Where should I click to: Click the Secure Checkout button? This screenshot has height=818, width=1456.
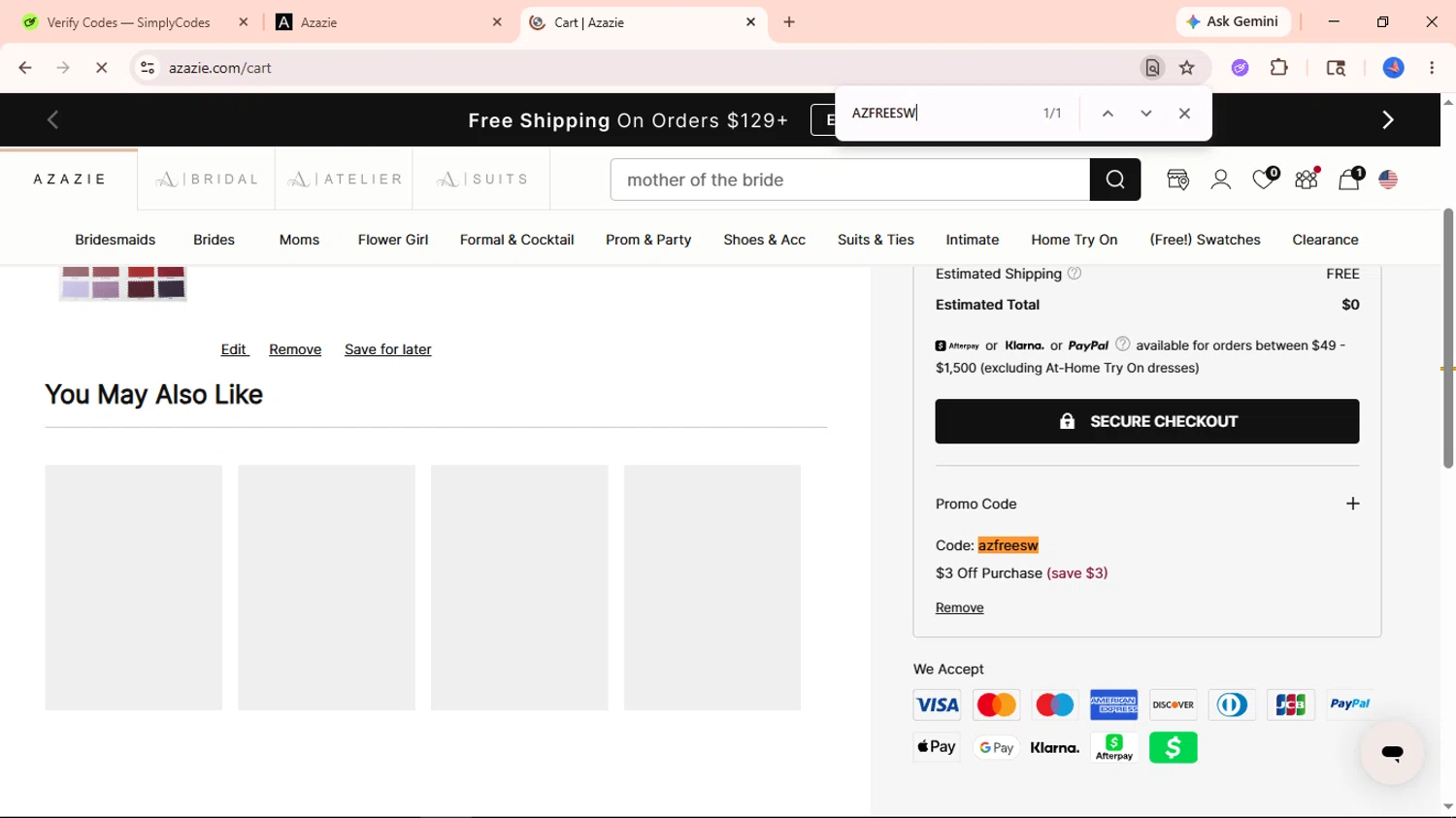(x=1147, y=421)
